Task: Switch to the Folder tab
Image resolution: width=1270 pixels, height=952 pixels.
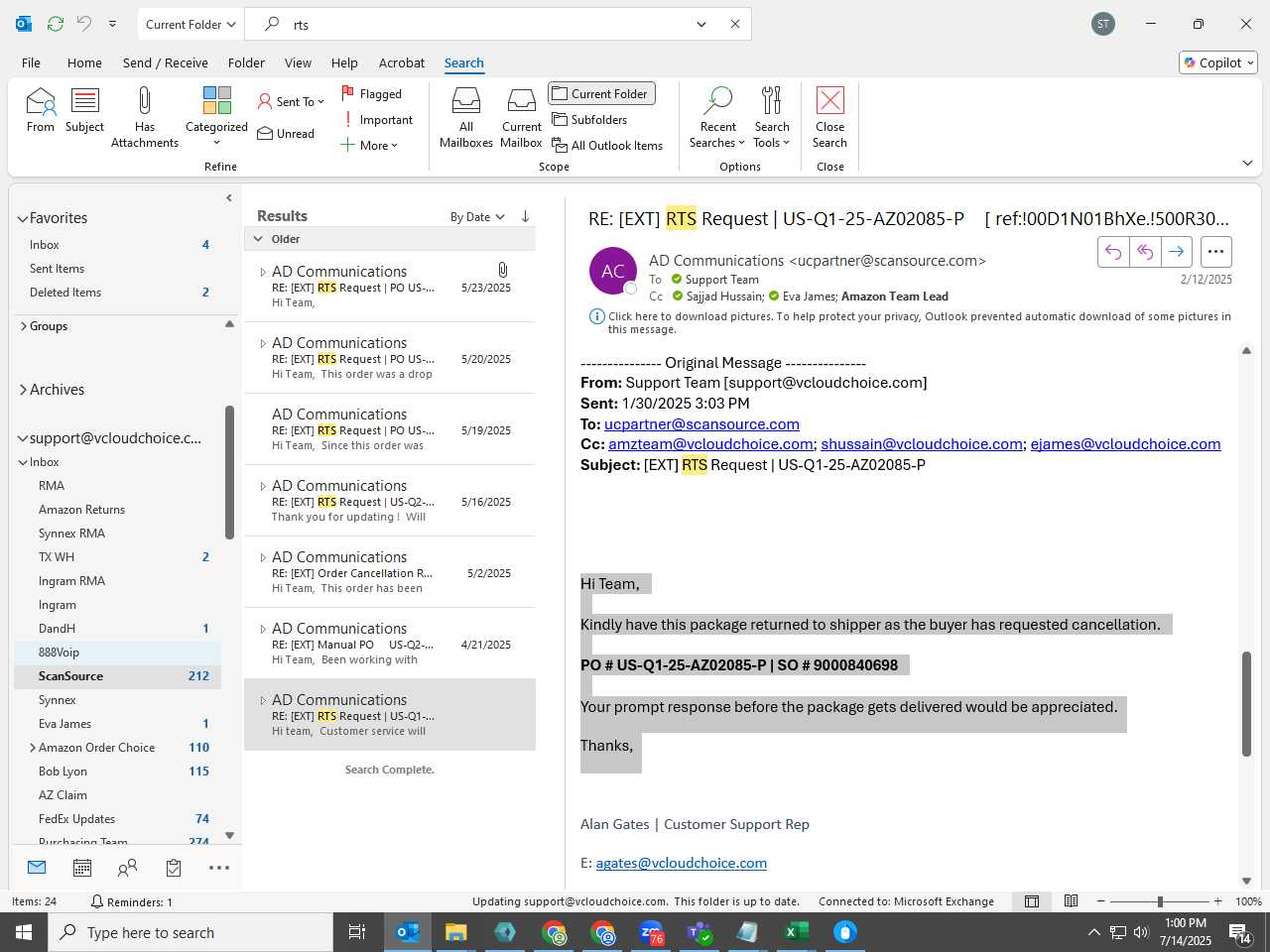Action: click(246, 62)
